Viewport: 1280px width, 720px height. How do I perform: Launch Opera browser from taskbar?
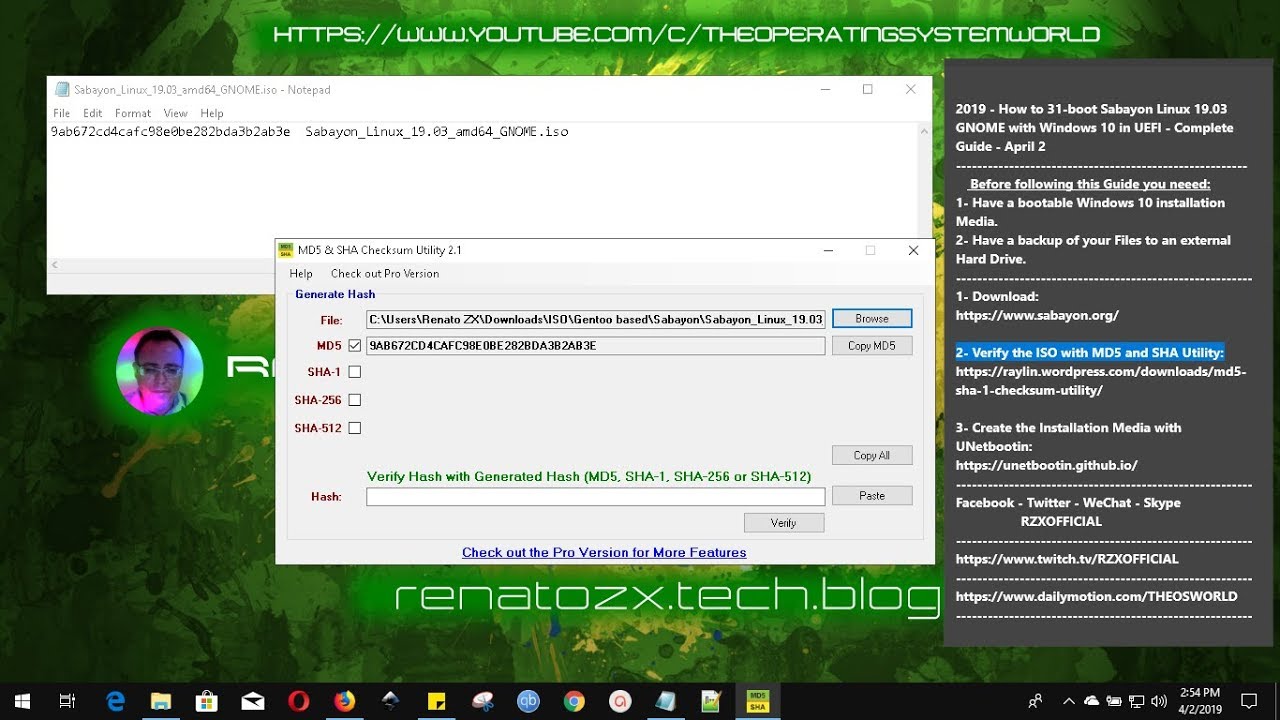coord(298,701)
